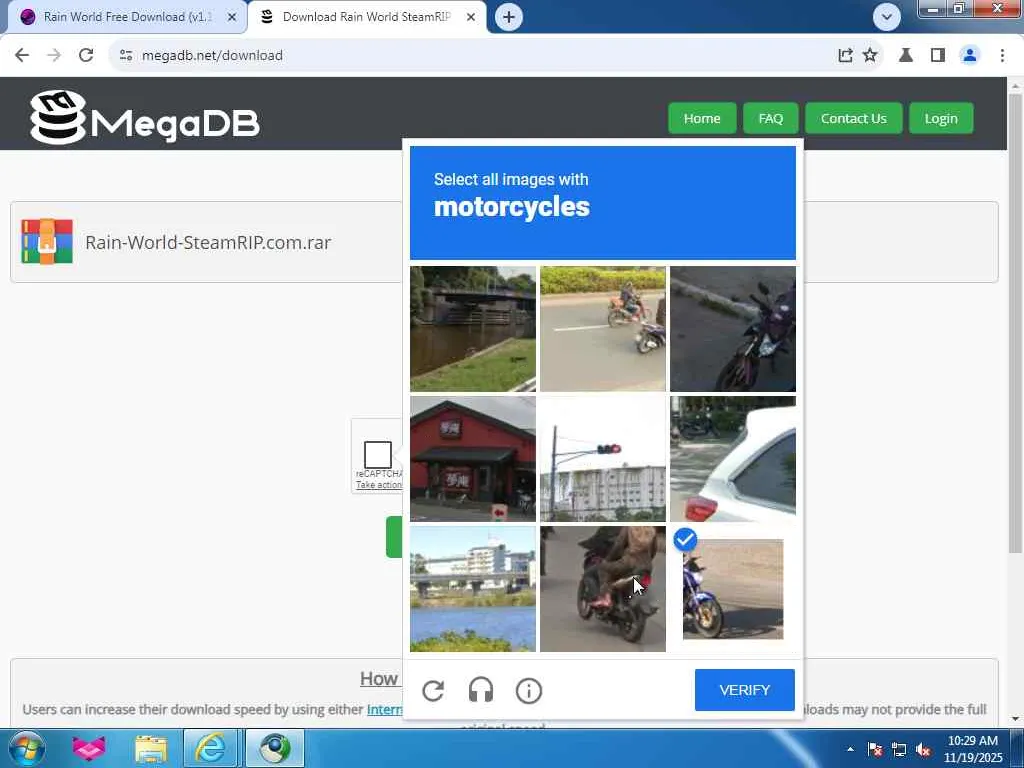The height and width of the screenshot is (768, 1024).
Task: Close the Rain World Free Download tab
Action: pyautogui.click(x=232, y=17)
